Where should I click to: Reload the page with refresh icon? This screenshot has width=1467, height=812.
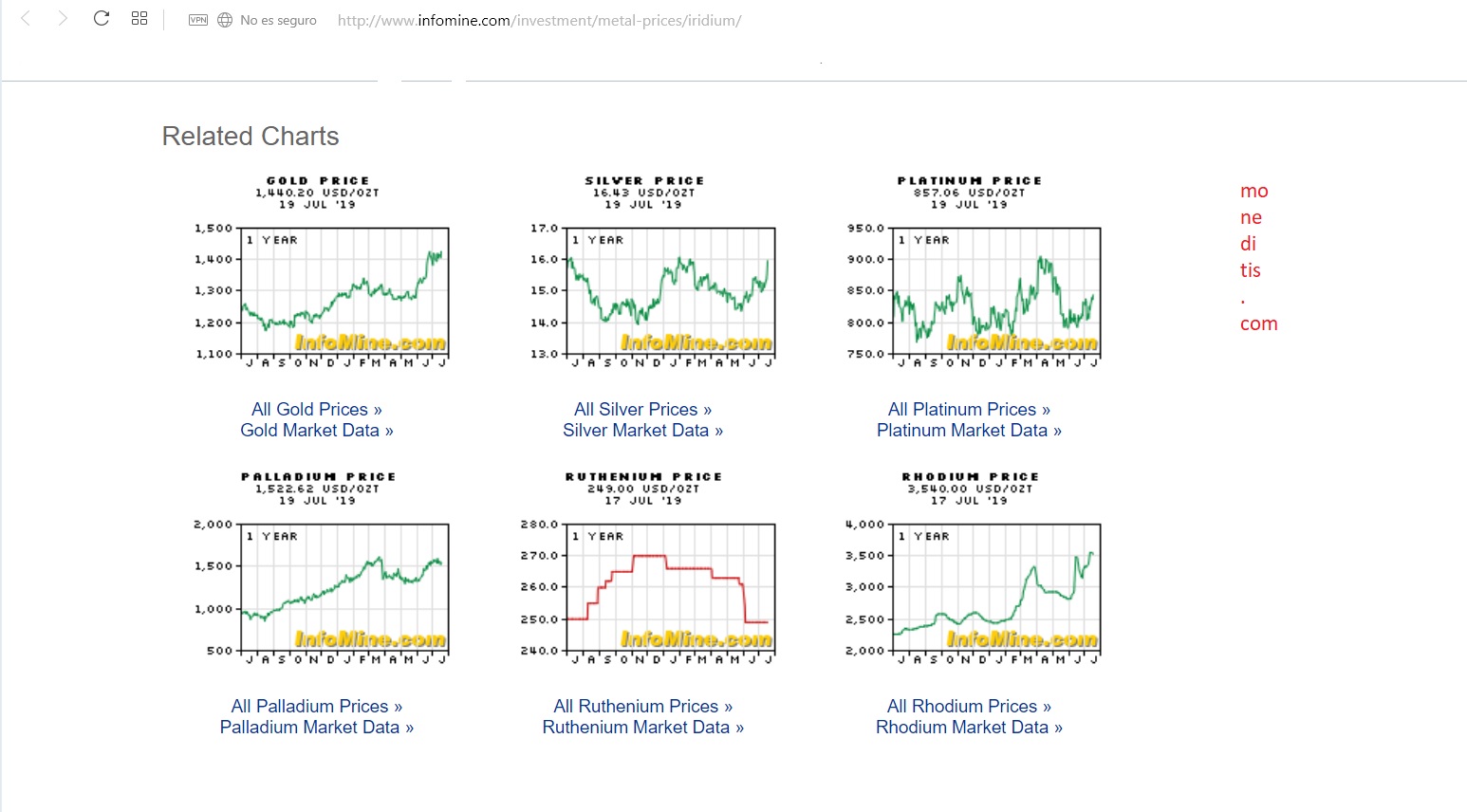[x=102, y=19]
